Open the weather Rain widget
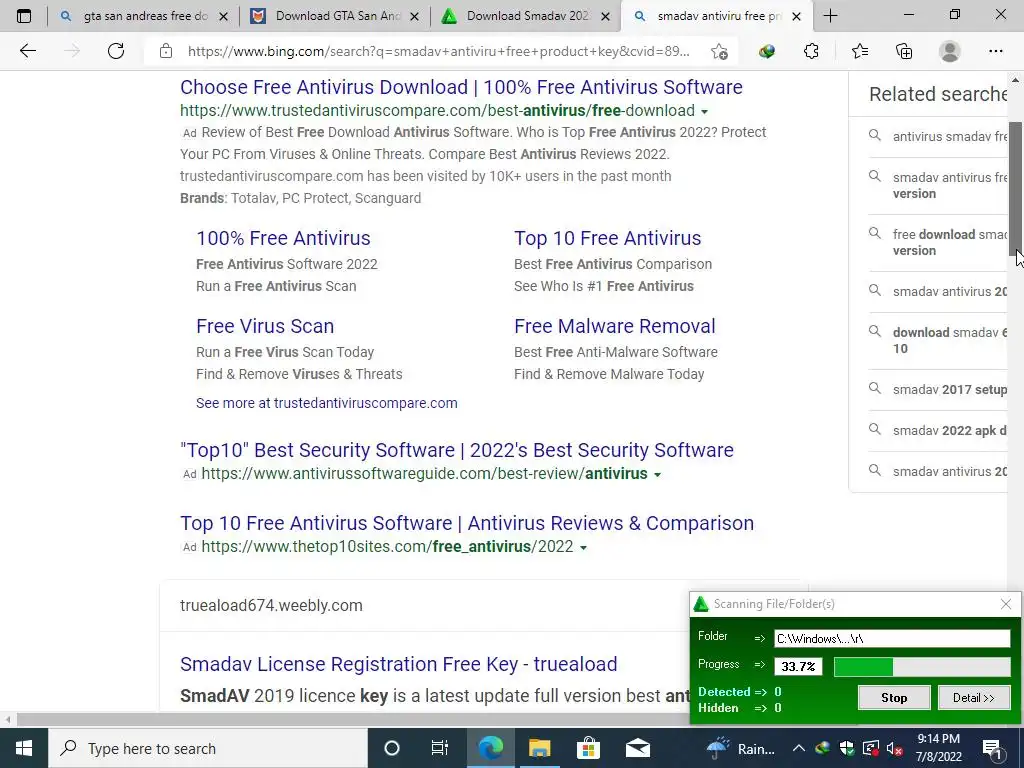 [x=741, y=748]
